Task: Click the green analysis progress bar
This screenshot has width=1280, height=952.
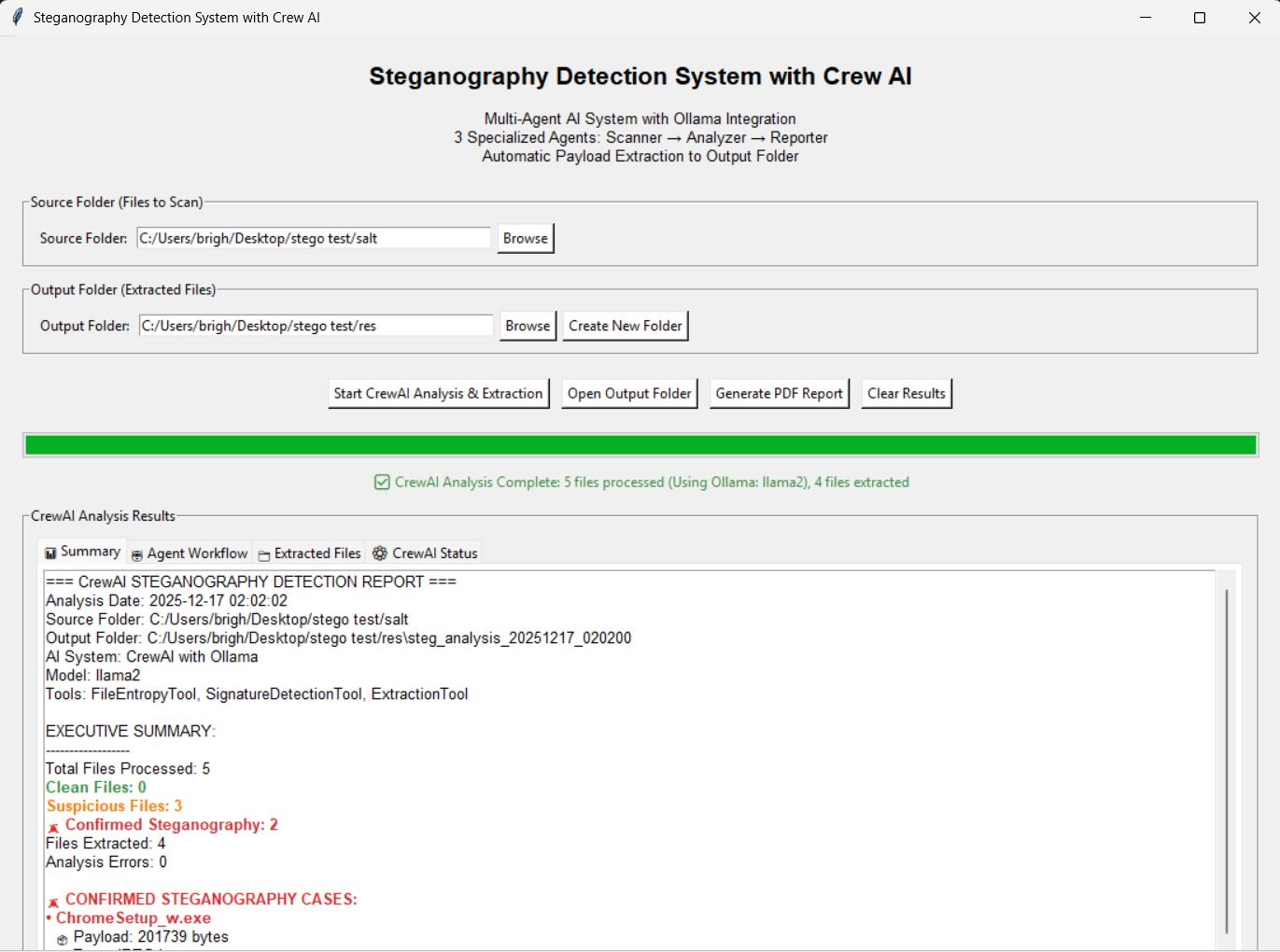Action: point(640,445)
